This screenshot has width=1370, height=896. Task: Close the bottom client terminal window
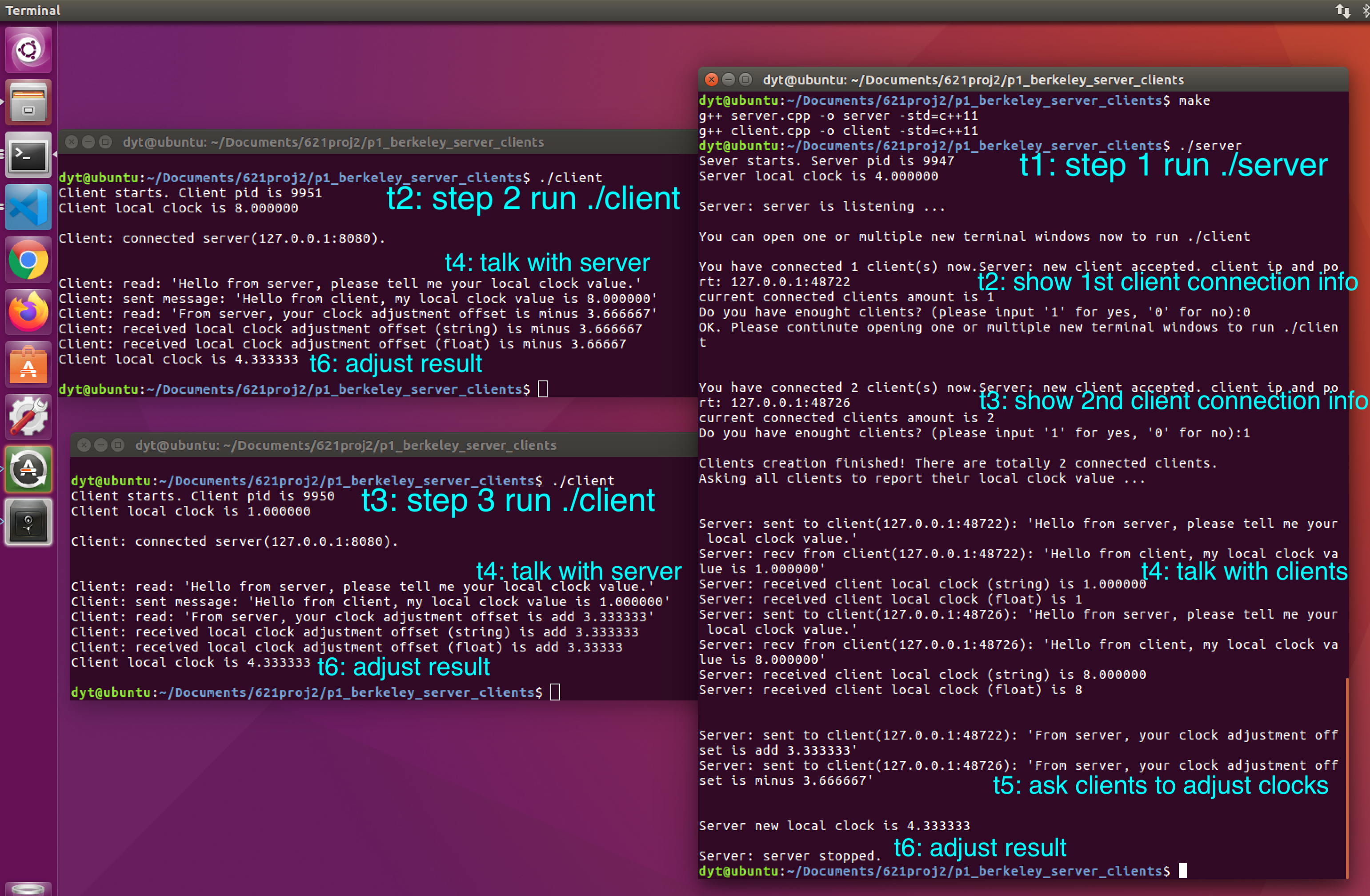pyautogui.click(x=84, y=445)
